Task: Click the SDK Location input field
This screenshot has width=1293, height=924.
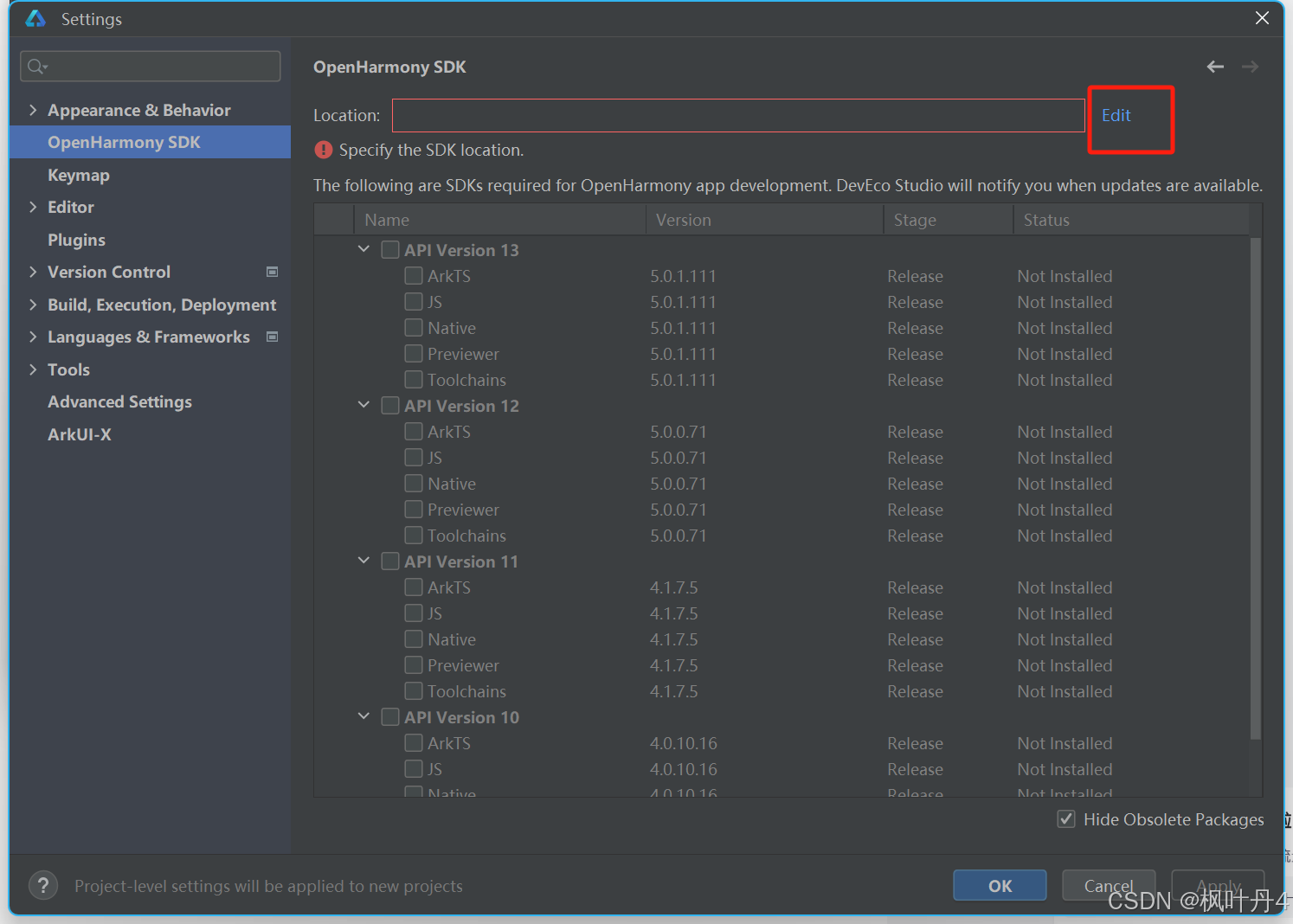Action: [x=737, y=115]
